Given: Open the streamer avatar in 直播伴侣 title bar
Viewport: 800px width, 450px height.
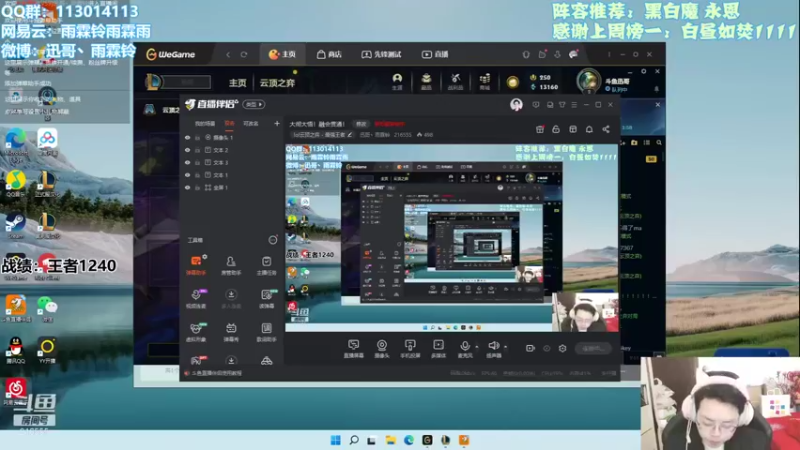Looking at the screenshot, I should coord(516,105).
